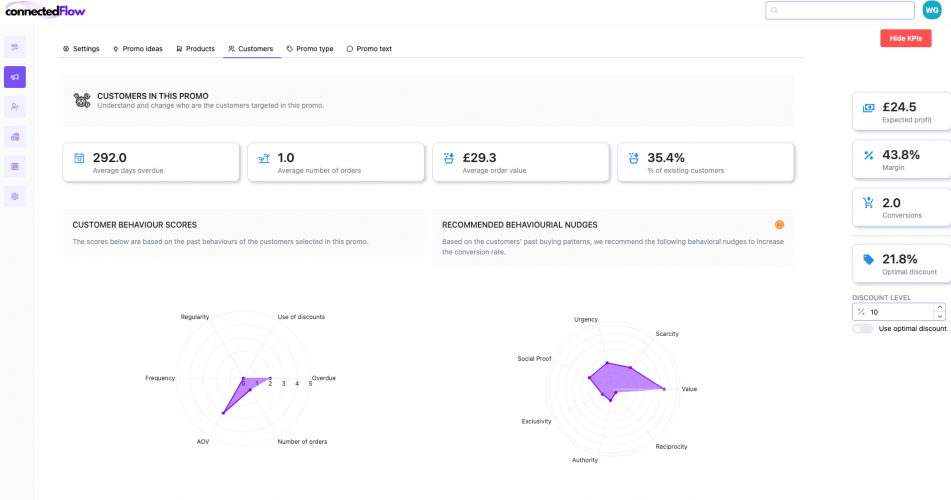Click the customers group icon next to the promo heading
This screenshot has height=500, width=951.
(x=82, y=100)
